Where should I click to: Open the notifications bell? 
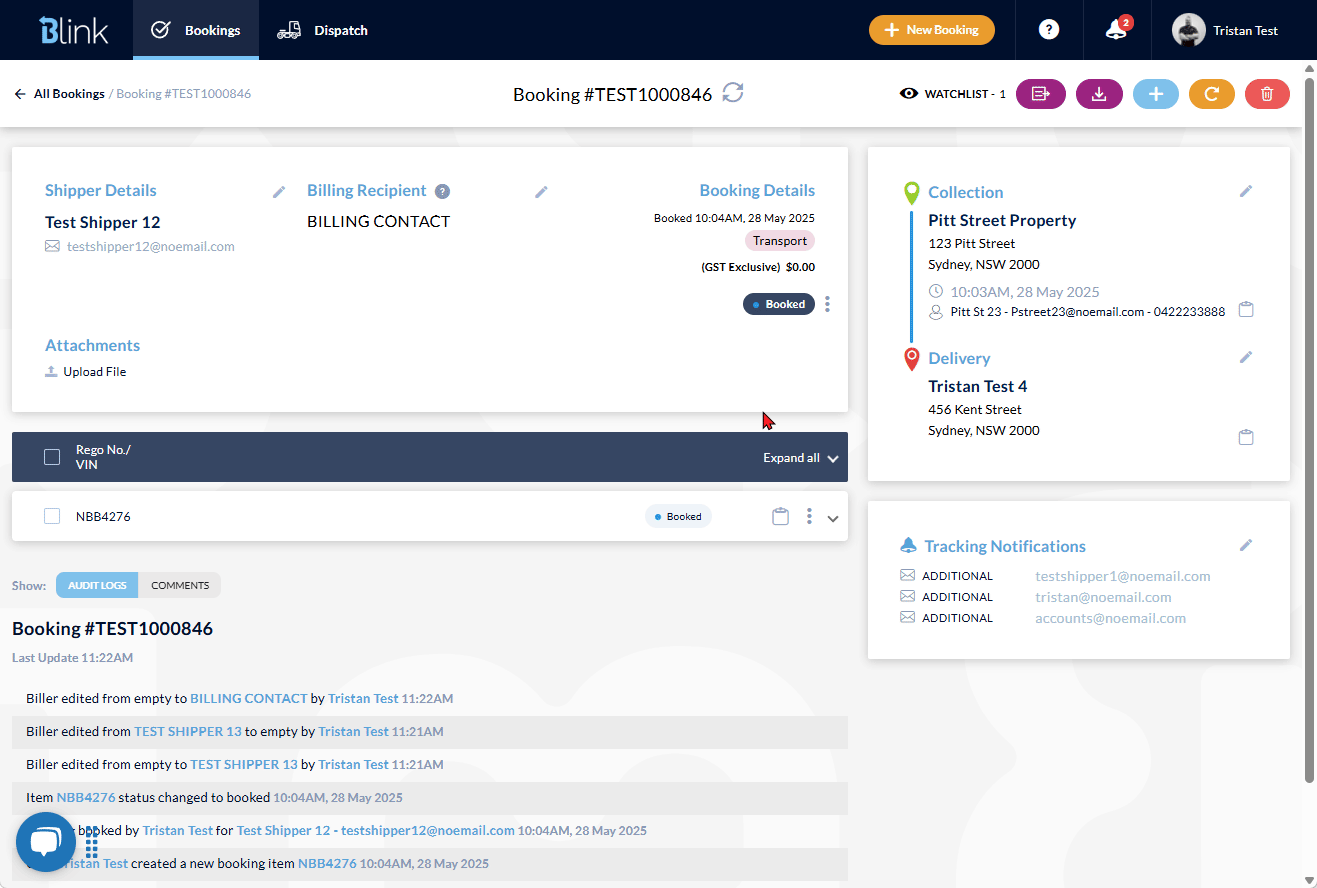tap(1116, 30)
